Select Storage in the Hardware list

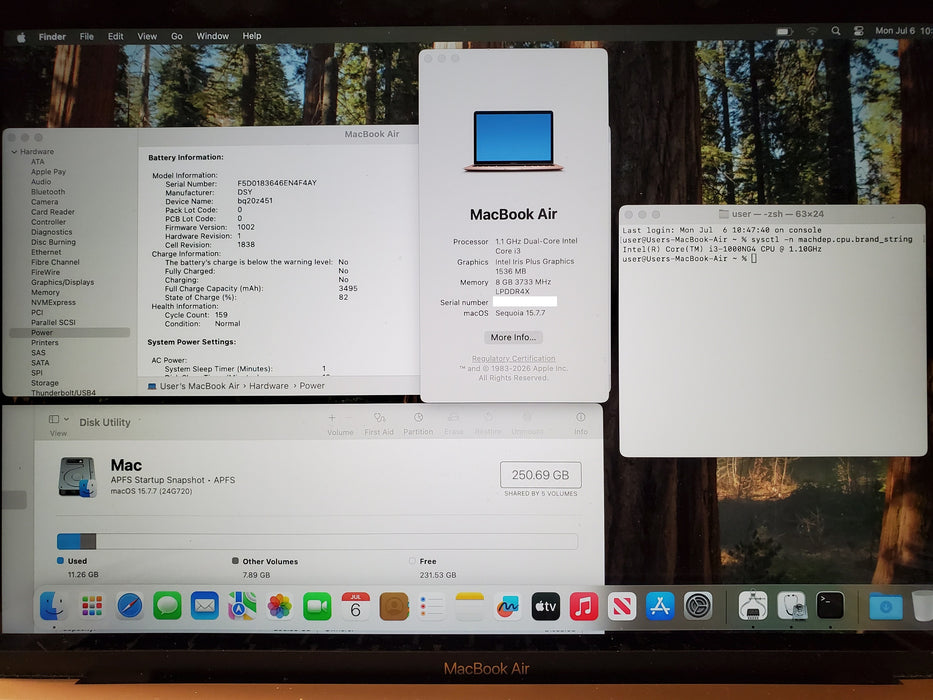pos(45,383)
